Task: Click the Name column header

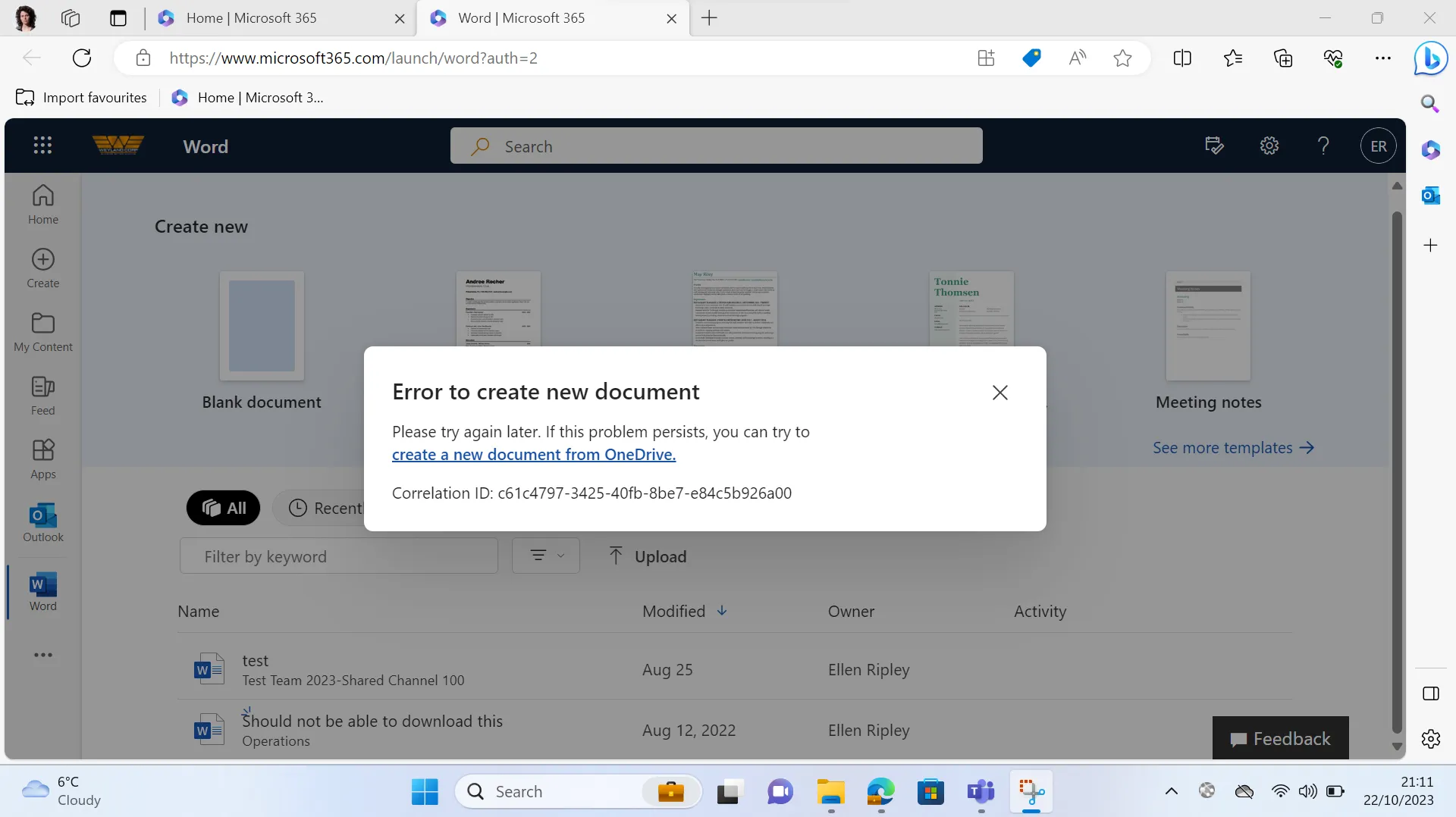Action: pos(198,612)
